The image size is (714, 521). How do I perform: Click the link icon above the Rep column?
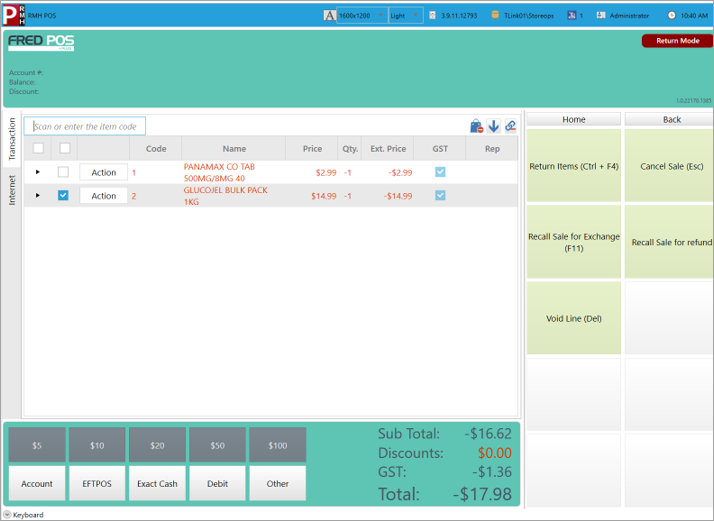click(510, 126)
